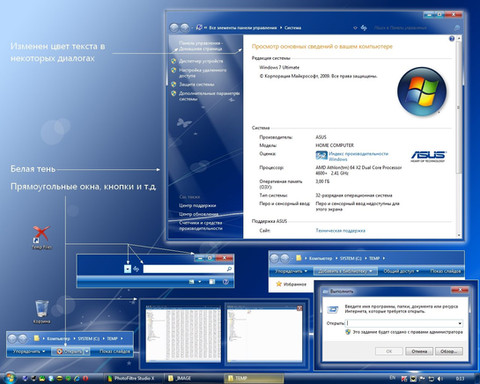Viewport: 480px width, 384px height.
Task: Click SYSTEM (C:) breadcrumb in Explorer with Общий доступ
Action: pyautogui.click(x=351, y=258)
